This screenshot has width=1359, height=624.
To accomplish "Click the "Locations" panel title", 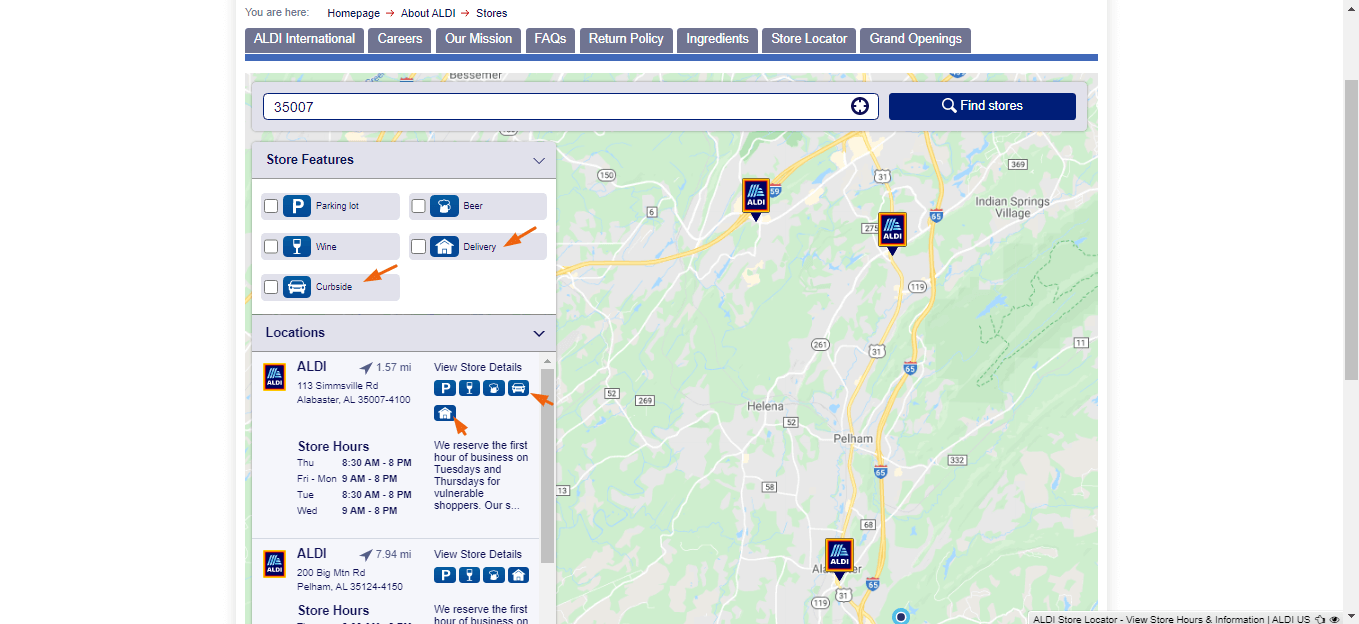I will pos(295,333).
